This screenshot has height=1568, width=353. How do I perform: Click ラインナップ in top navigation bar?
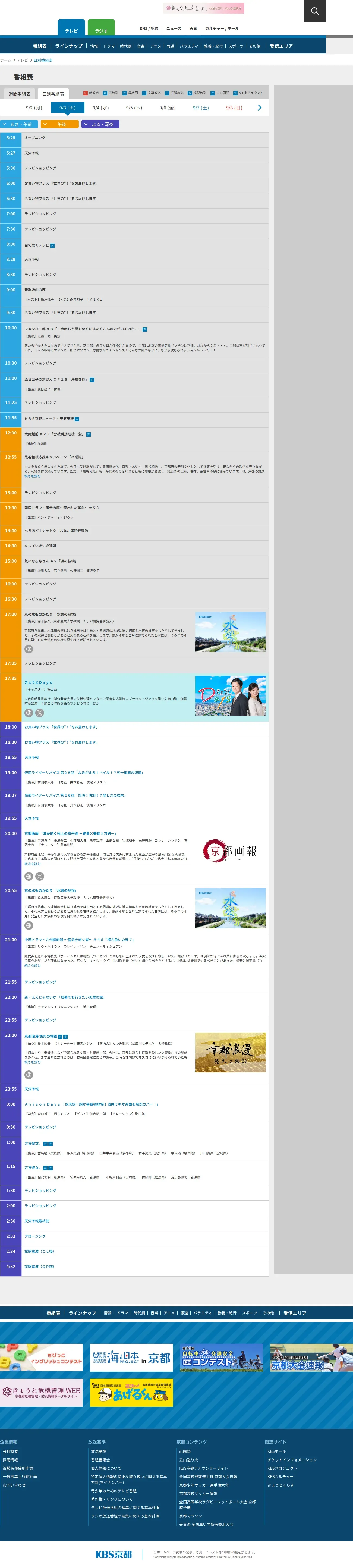(x=69, y=46)
